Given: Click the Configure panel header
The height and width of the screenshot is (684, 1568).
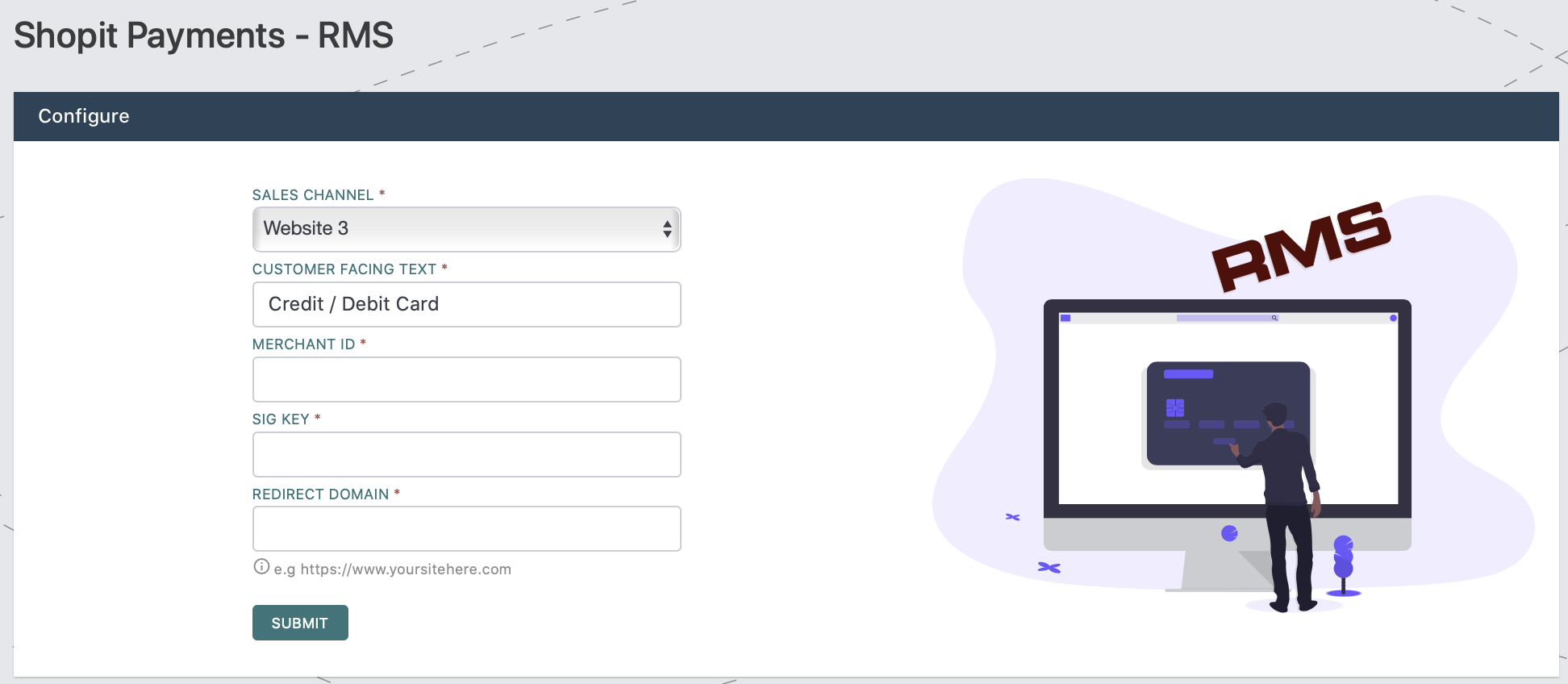Looking at the screenshot, I should (x=786, y=116).
